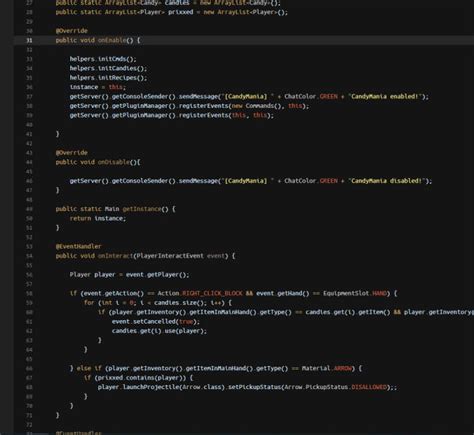Image resolution: width=474 pixels, height=435 pixels.
Task: Click the for loop over candies.size()
Action: [x=158, y=303]
